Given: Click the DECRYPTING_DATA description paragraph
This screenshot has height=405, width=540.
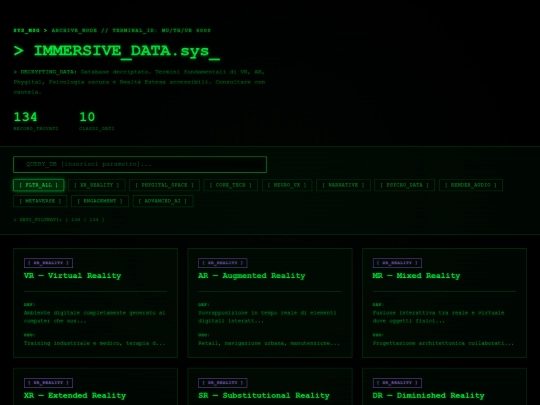Looking at the screenshot, I should coord(139,82).
